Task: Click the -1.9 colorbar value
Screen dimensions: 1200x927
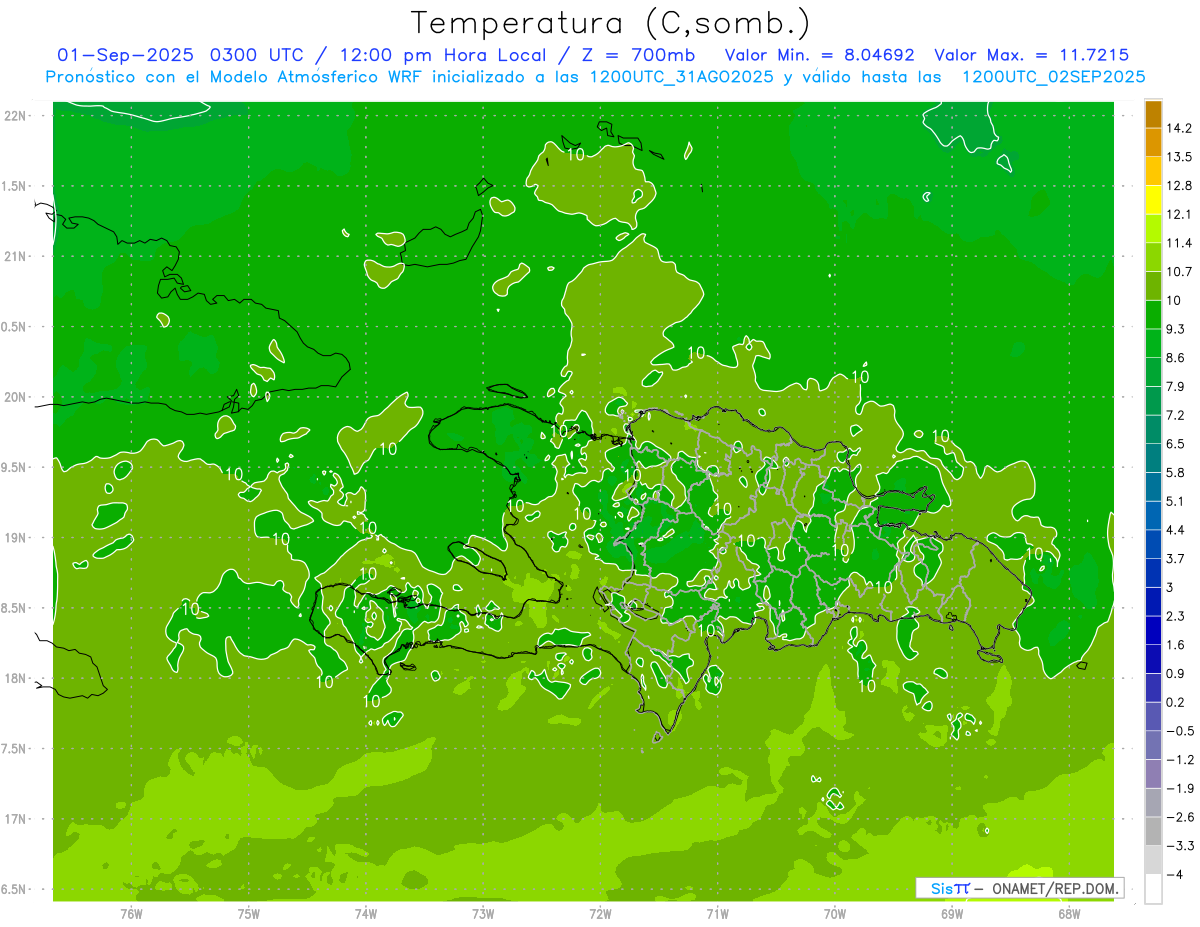Action: (x=1179, y=789)
